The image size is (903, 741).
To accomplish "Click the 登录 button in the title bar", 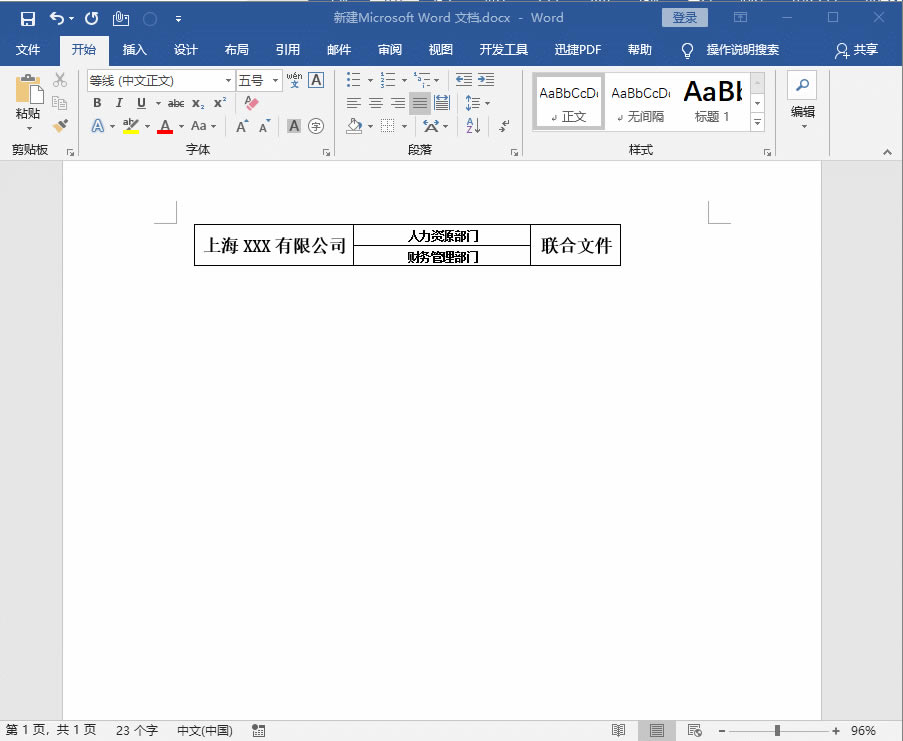I will point(684,17).
